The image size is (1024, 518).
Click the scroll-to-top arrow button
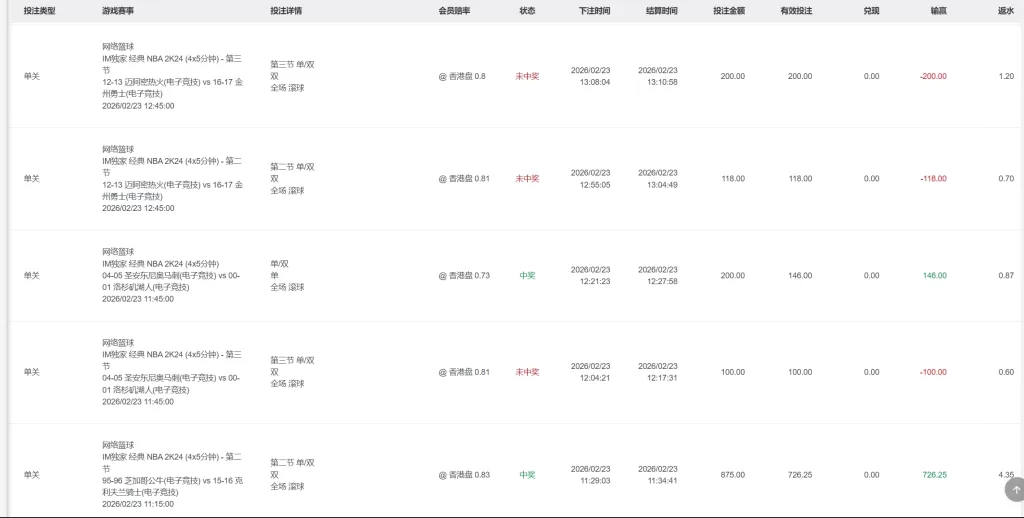[1013, 490]
